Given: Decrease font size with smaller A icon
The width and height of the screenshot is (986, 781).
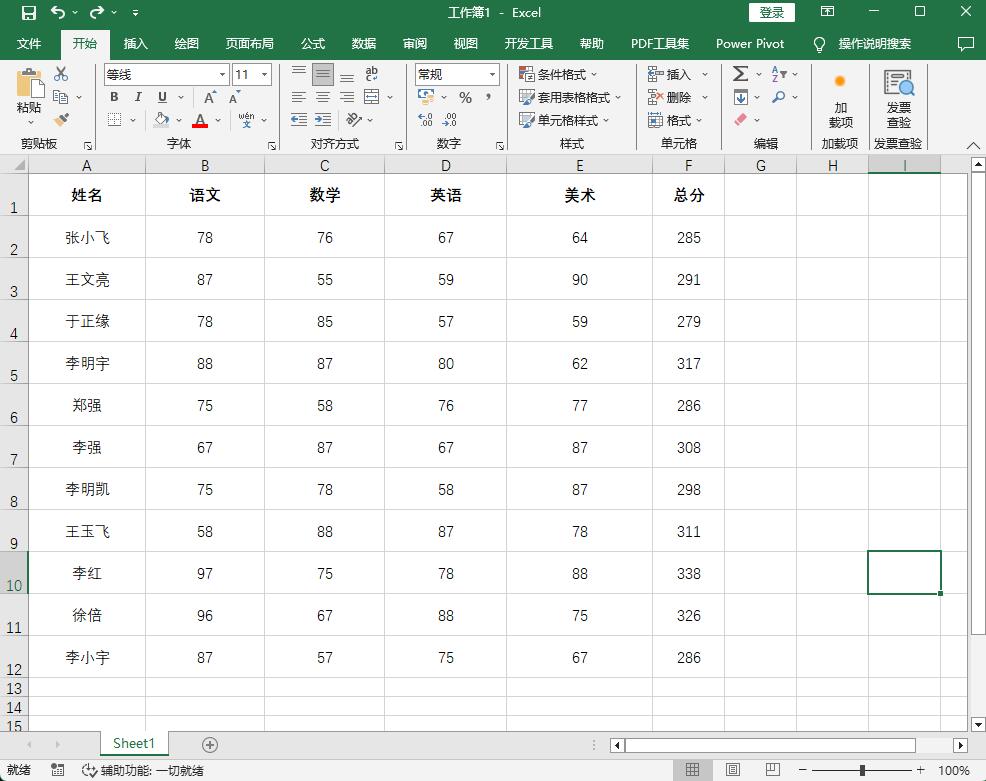Looking at the screenshot, I should point(235,97).
